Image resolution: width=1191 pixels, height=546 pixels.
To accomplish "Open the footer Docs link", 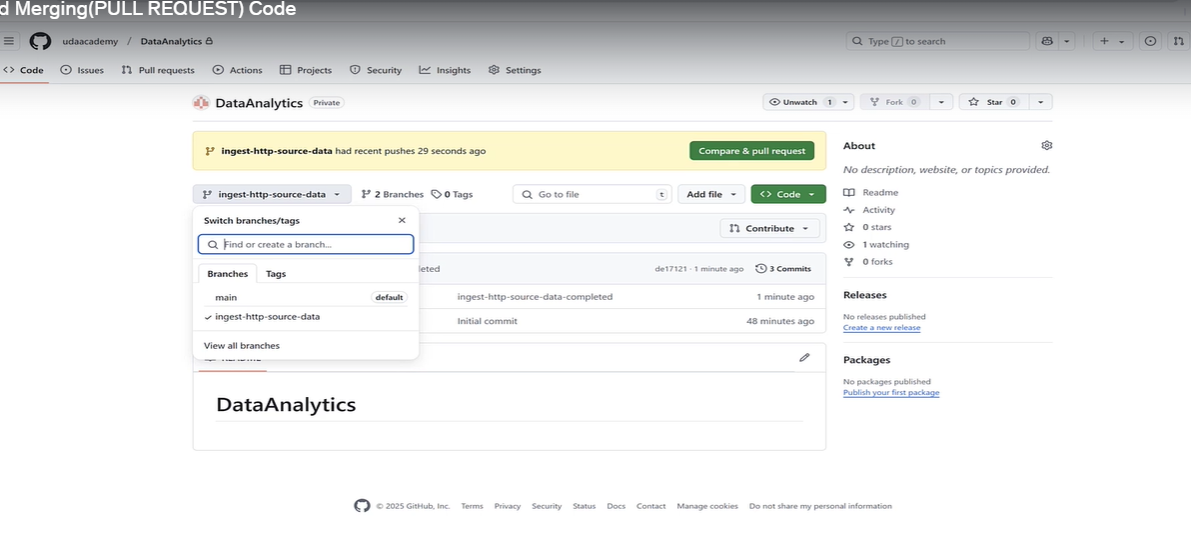I will tap(616, 506).
